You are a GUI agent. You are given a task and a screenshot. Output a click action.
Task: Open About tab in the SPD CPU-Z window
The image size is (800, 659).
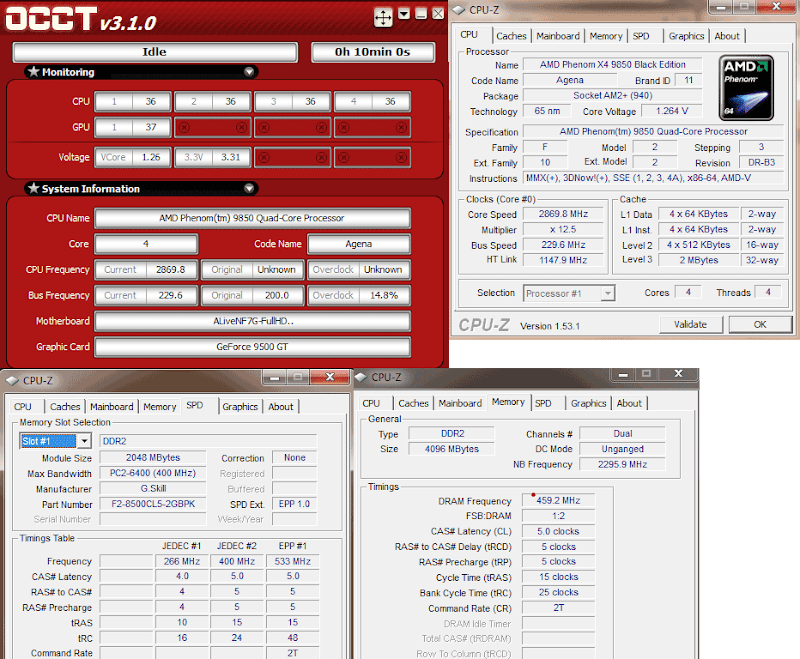click(x=281, y=407)
